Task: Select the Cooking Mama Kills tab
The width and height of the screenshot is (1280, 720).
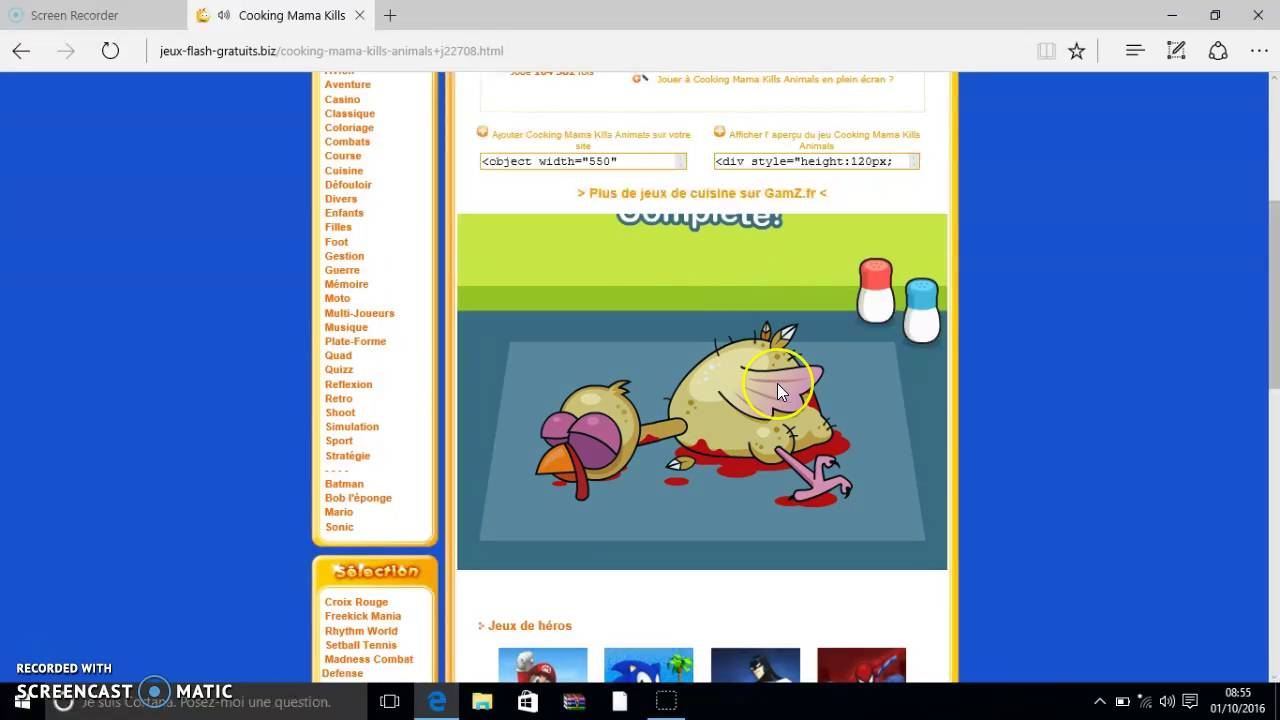Action: pos(280,15)
